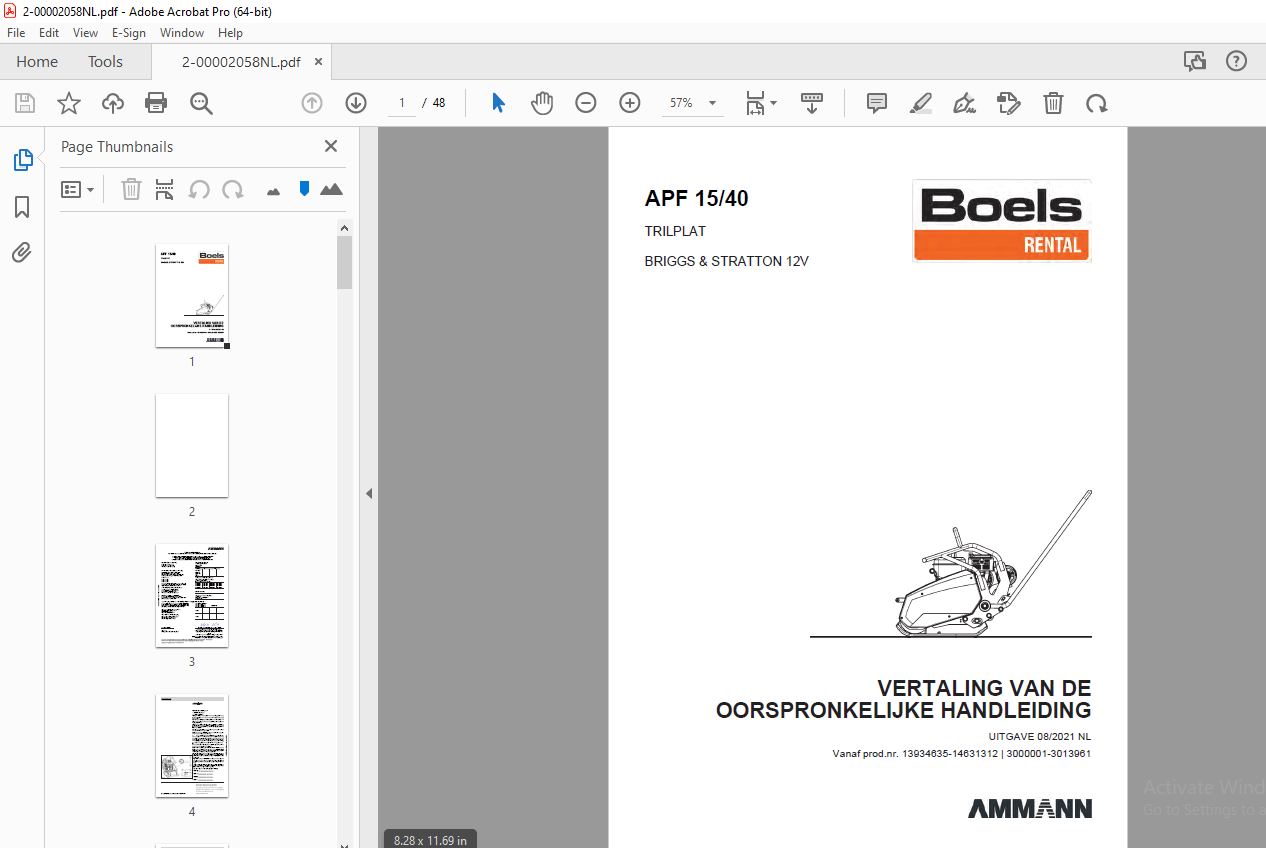This screenshot has height=848, width=1266.
Task: Open the Help menu
Action: click(x=230, y=33)
